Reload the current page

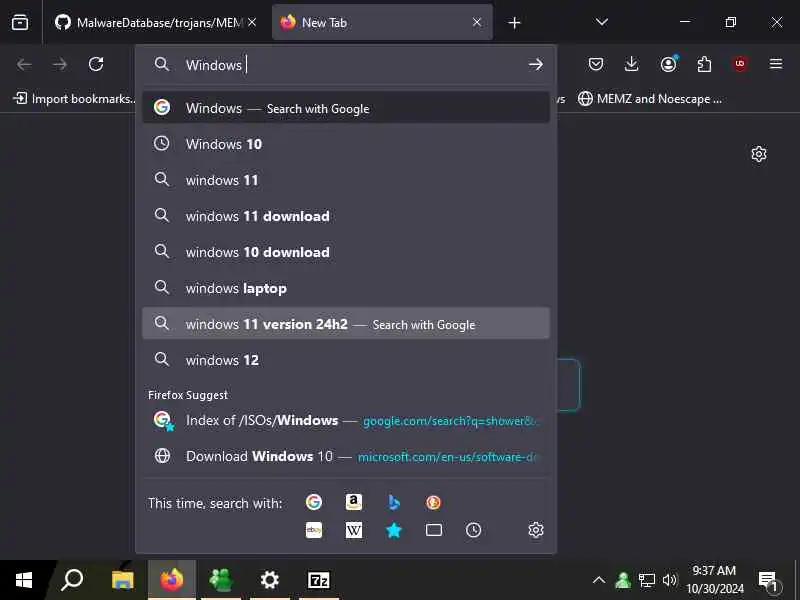tap(96, 64)
